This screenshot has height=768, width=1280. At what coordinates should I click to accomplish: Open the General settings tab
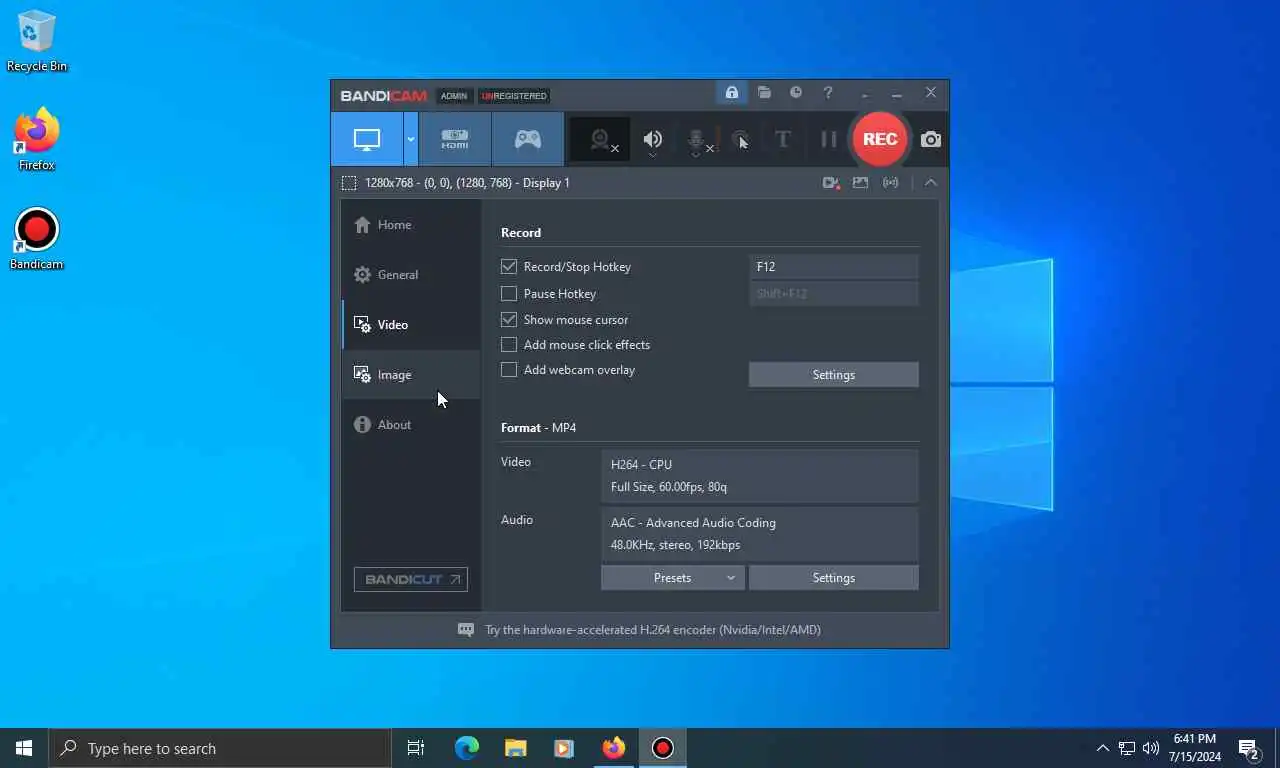[411, 275]
